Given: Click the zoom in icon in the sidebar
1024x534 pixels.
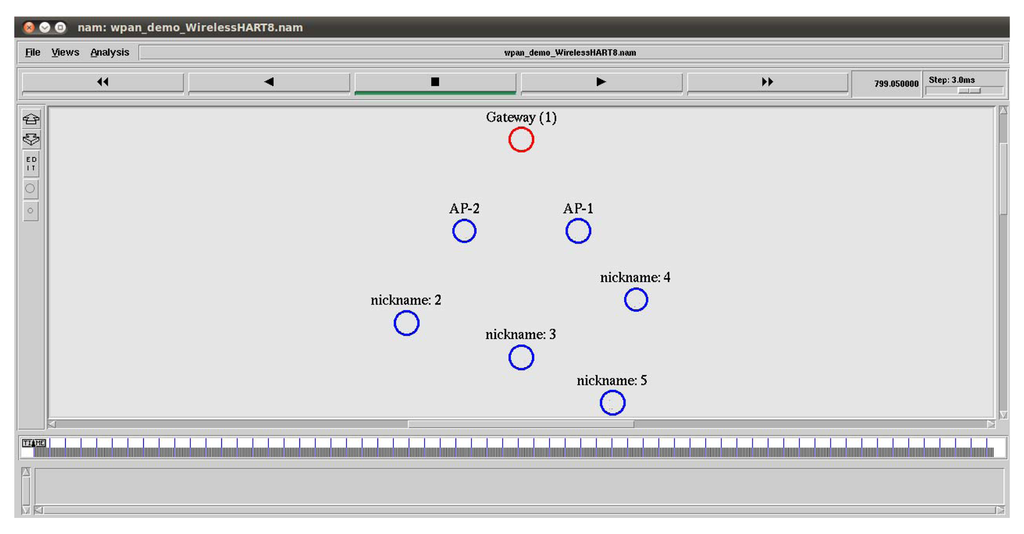Looking at the screenshot, I should click(31, 119).
